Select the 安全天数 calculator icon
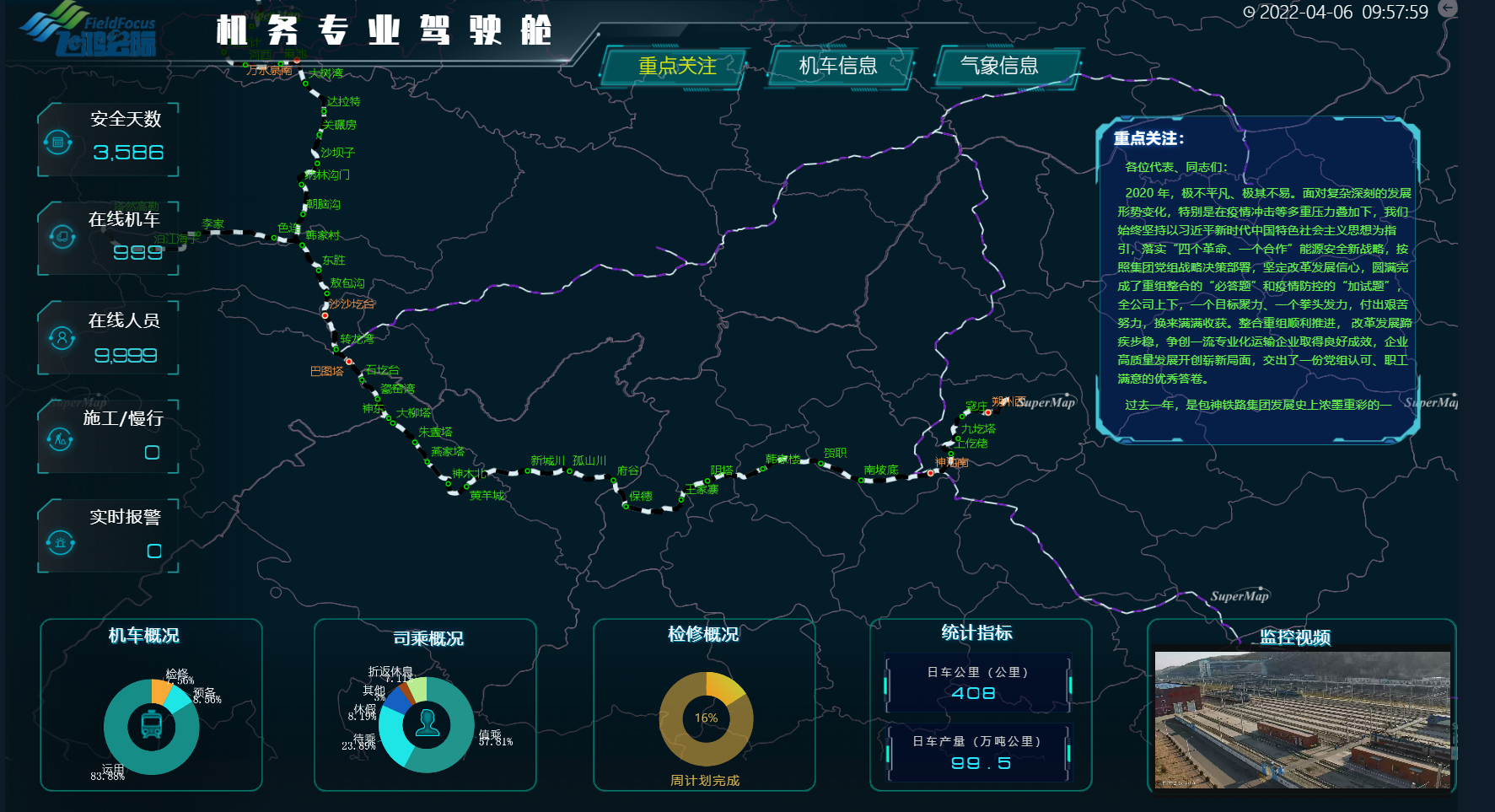This screenshot has width=1495, height=812. tap(57, 141)
